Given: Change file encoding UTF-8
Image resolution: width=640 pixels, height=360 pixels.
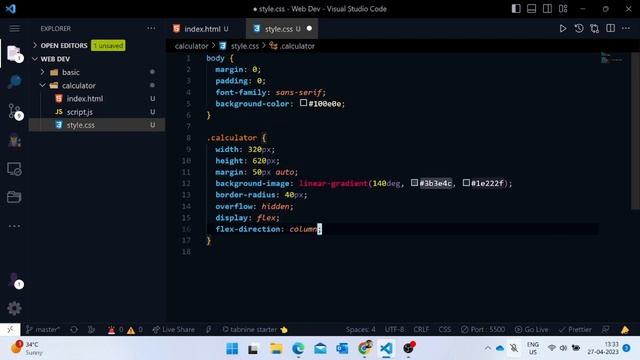Looking at the screenshot, I should 394,329.
